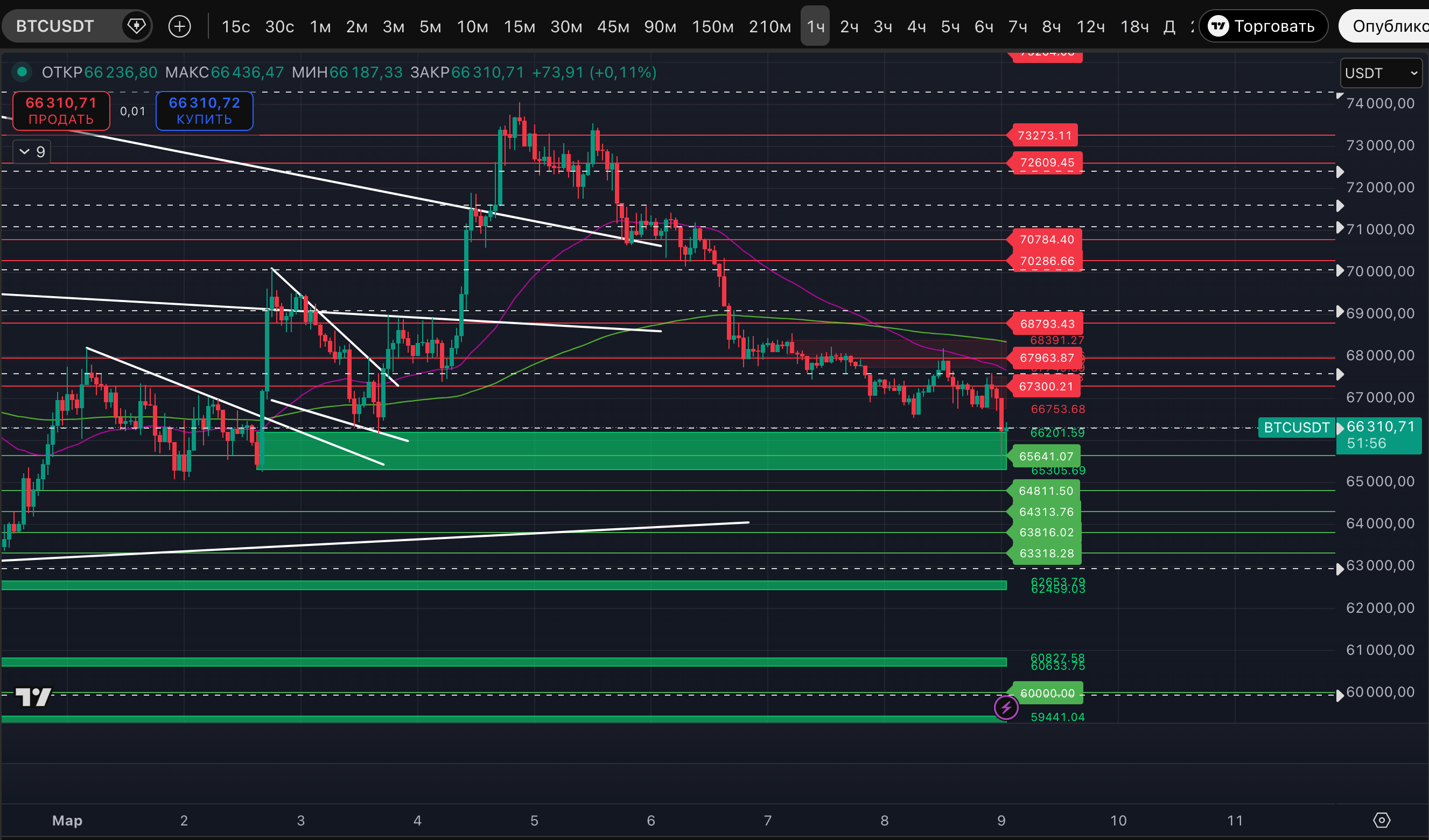Open the BTCUSDT symbol search
The image size is (1429, 840).
[55, 26]
